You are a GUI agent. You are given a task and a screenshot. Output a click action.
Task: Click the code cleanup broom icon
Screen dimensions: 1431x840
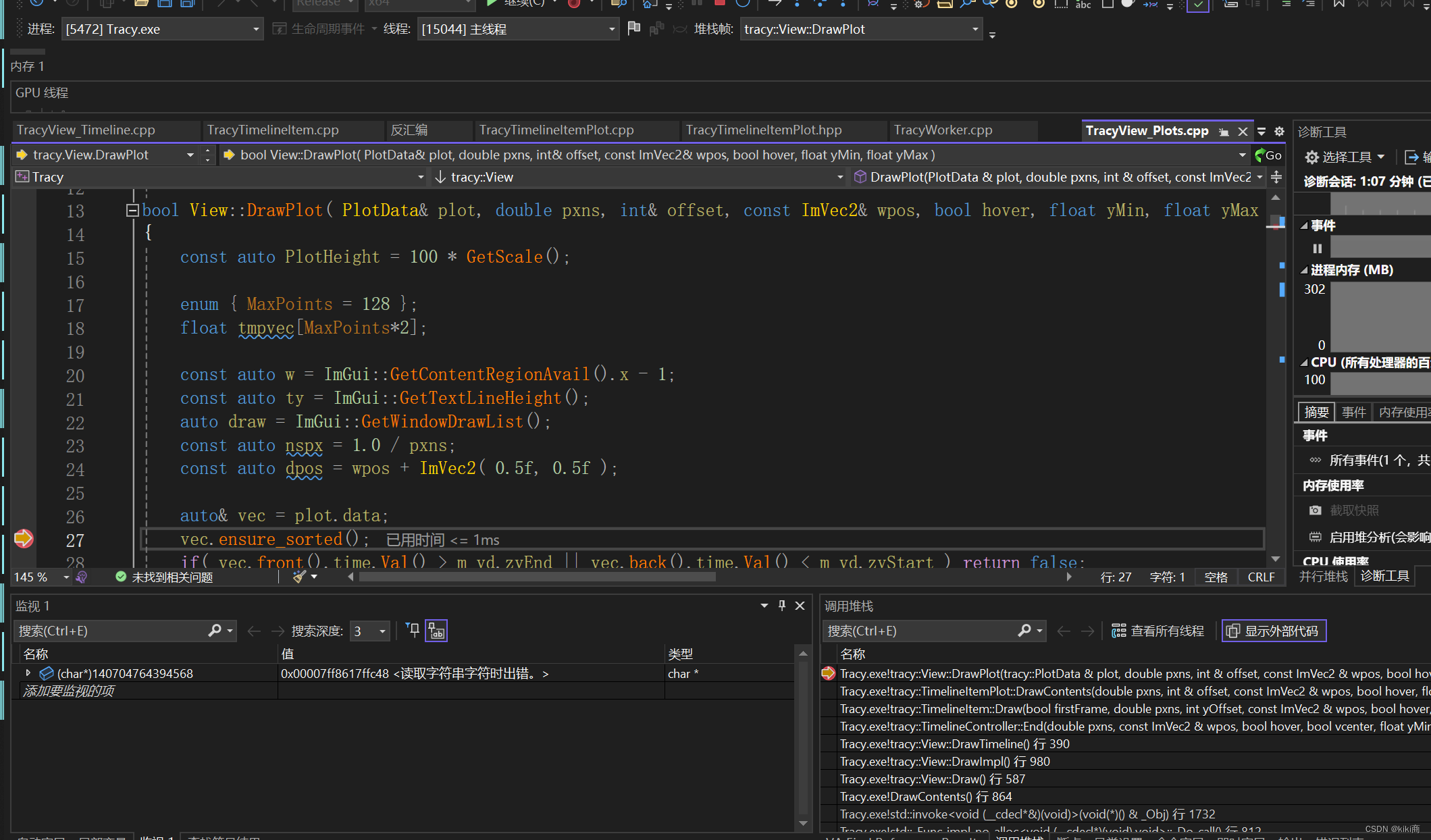pos(299,577)
